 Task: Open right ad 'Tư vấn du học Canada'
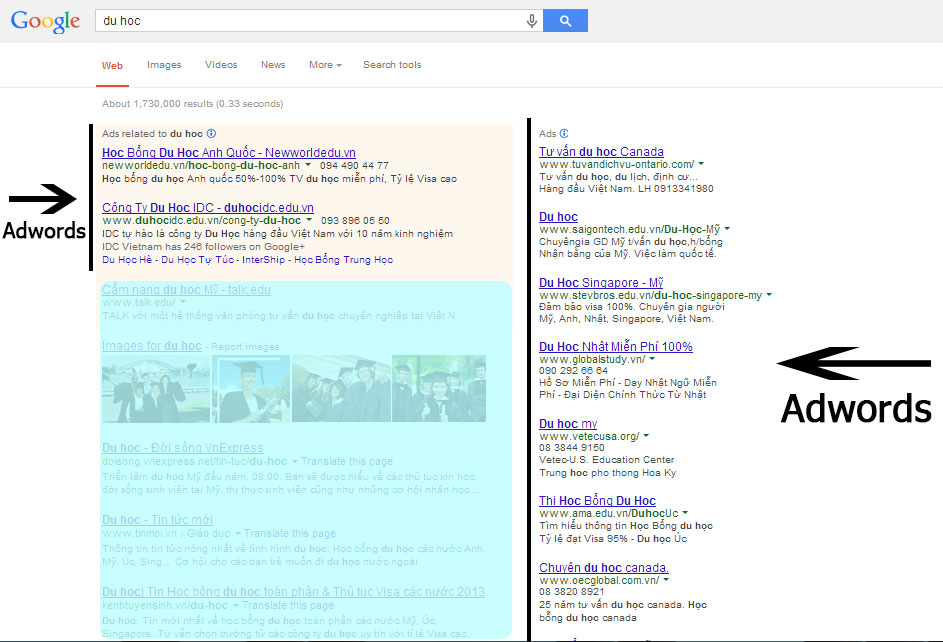coord(601,152)
